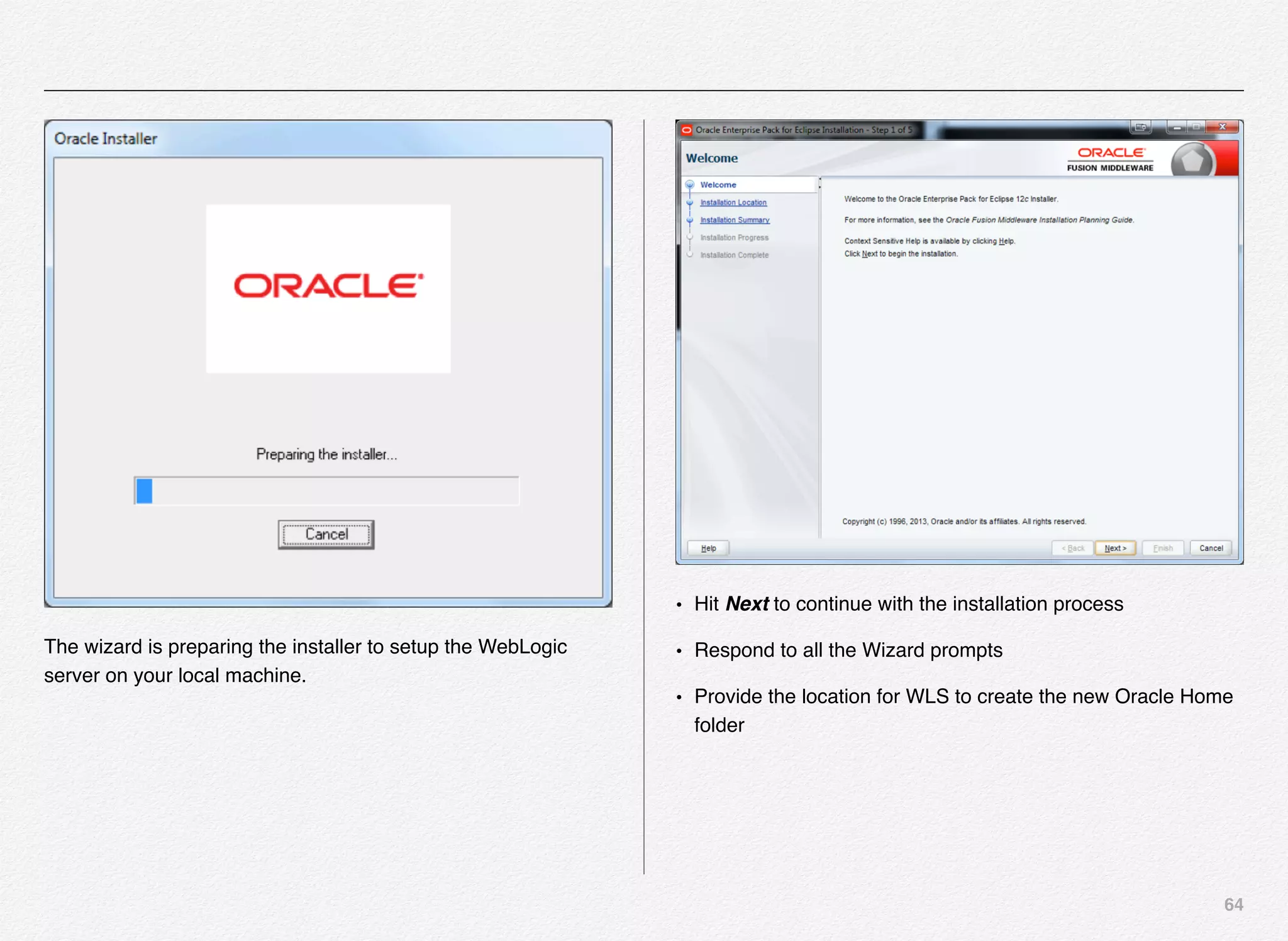Click the Installation Location step bullet icon
Screen dimensions: 1288x941
690,203
